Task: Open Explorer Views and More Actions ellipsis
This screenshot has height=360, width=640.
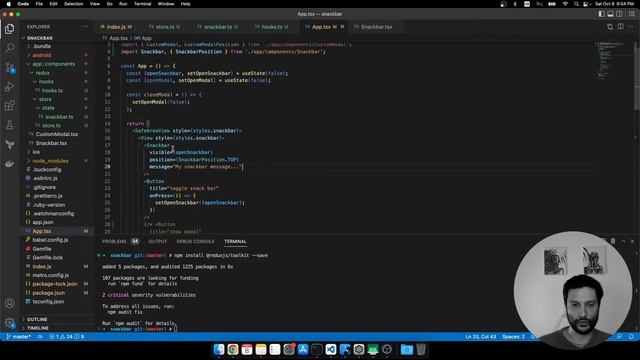Action: pyautogui.click(x=85, y=27)
